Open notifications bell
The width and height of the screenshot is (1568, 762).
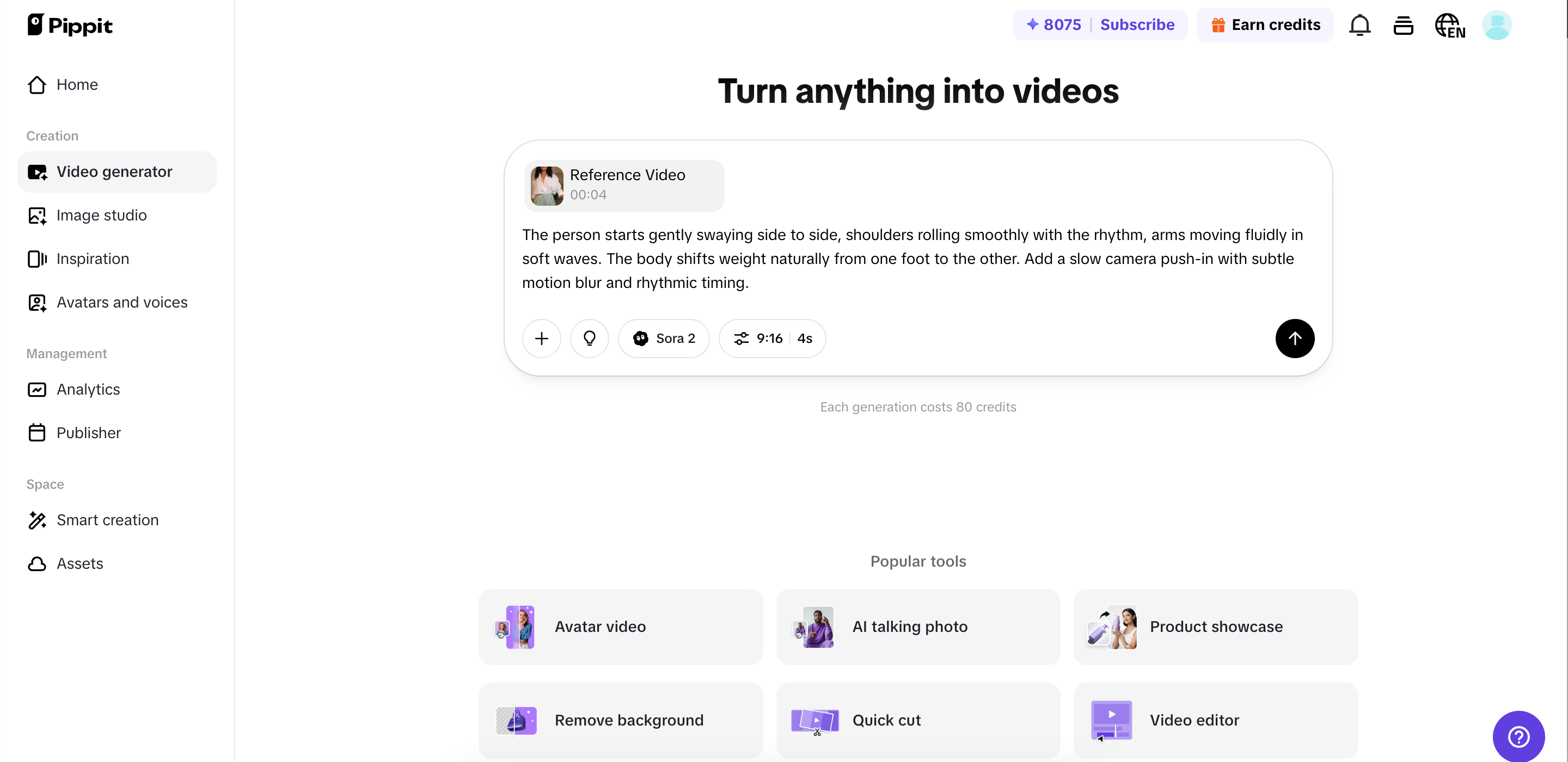click(x=1360, y=25)
